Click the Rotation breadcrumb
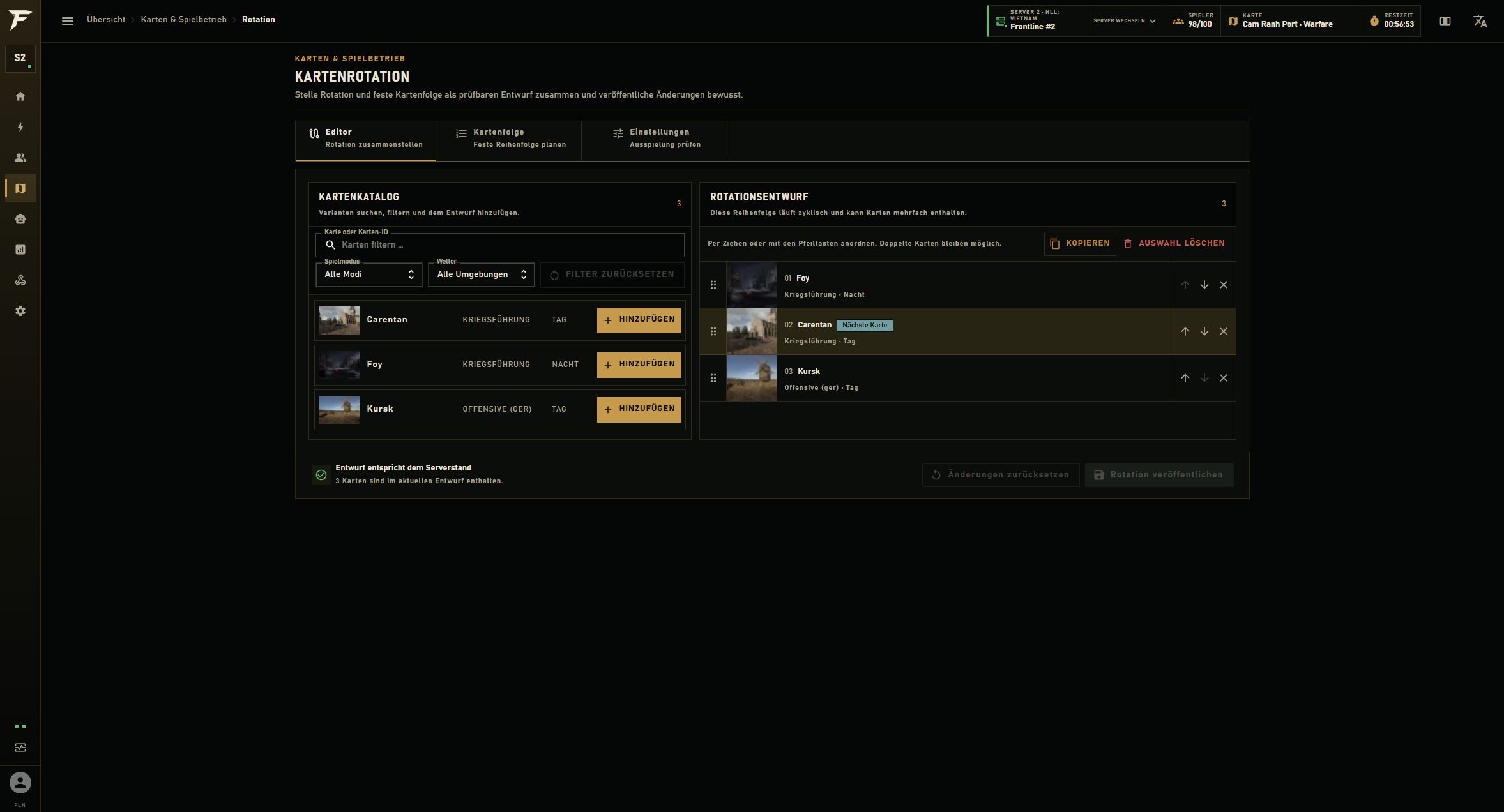 point(259,20)
